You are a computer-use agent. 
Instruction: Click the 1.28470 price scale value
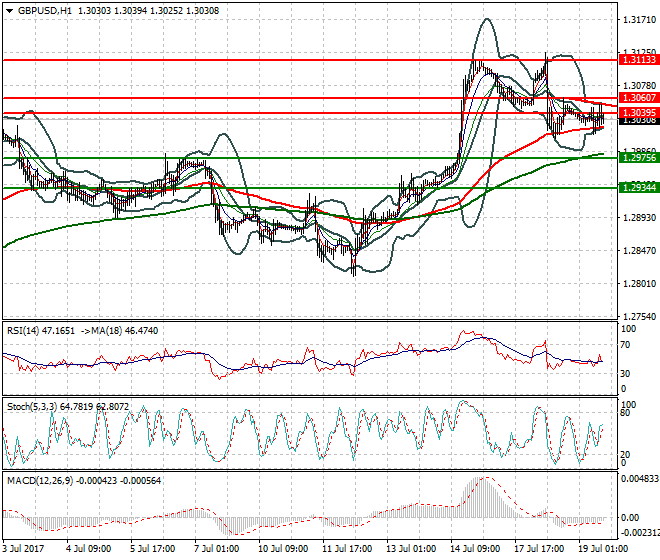[x=639, y=251]
